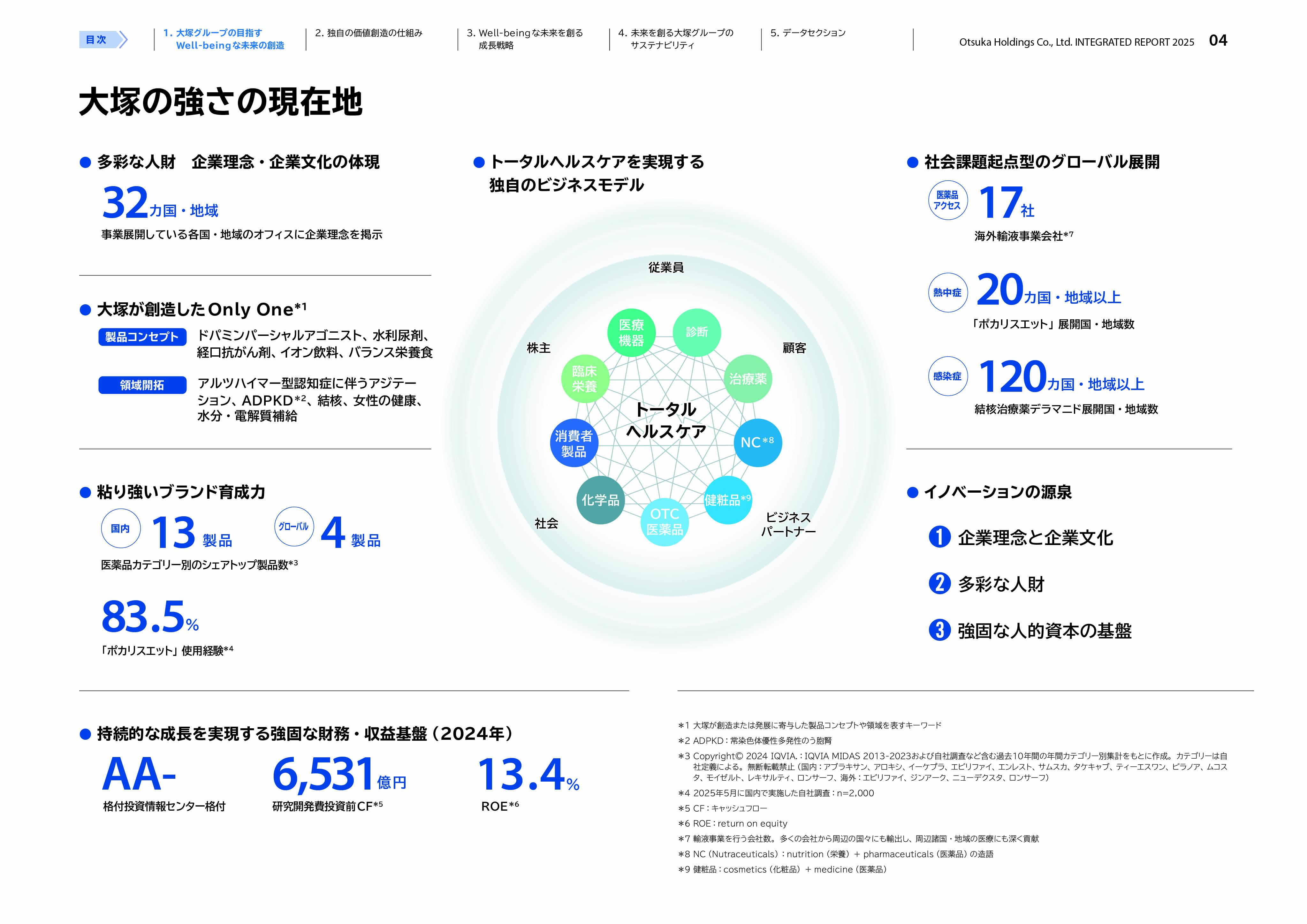The image size is (1307, 924).
Task: Select the OTC医薬品 circle node
Action: point(664,521)
